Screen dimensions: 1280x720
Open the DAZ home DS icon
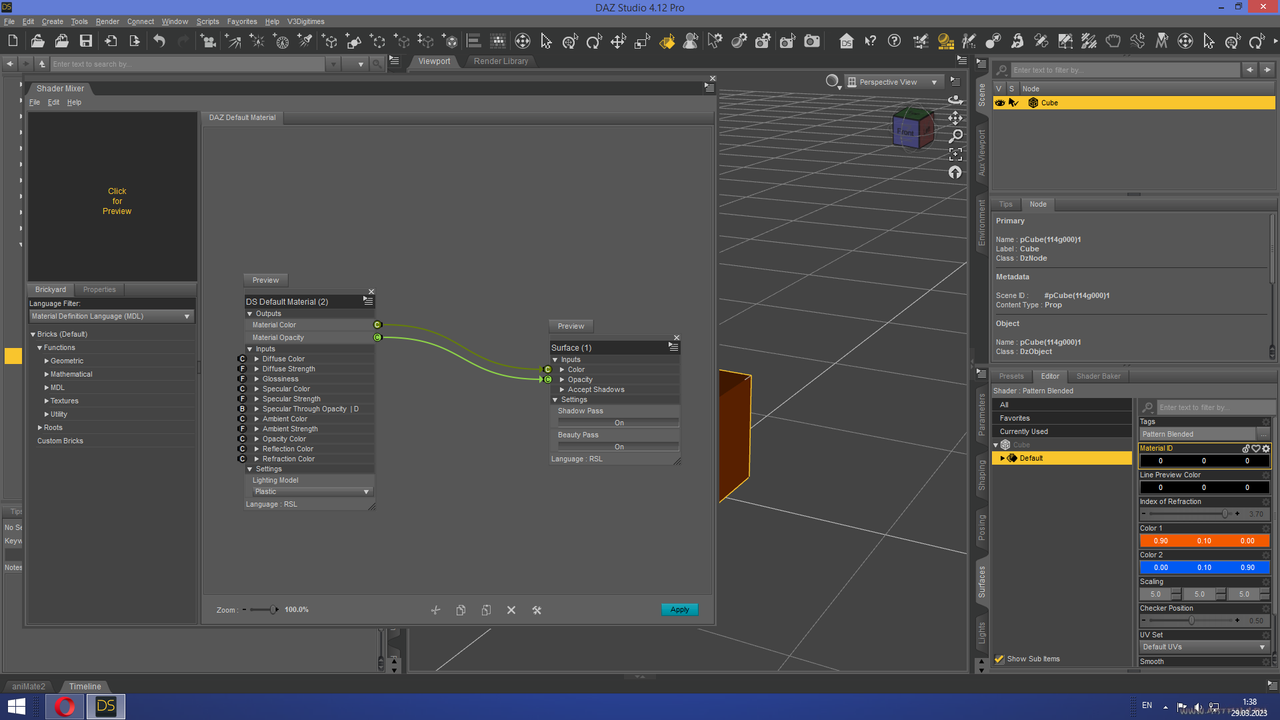point(847,41)
